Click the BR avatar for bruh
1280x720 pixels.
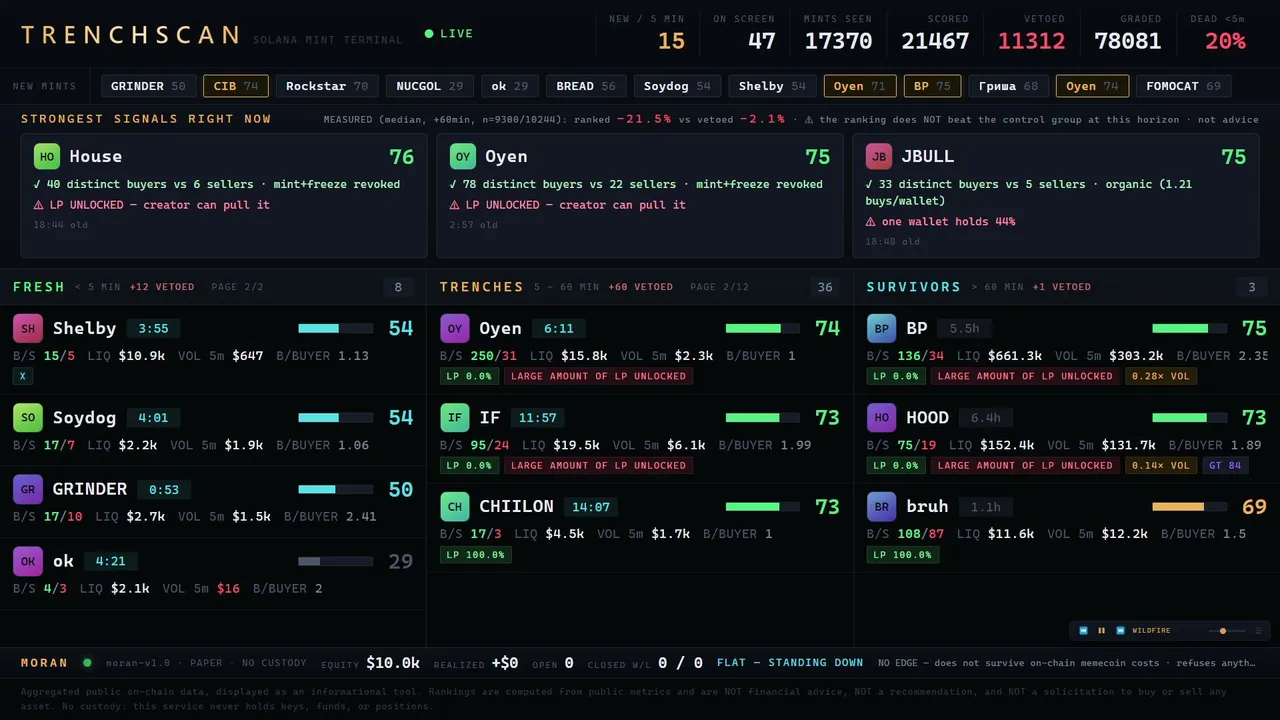(882, 506)
